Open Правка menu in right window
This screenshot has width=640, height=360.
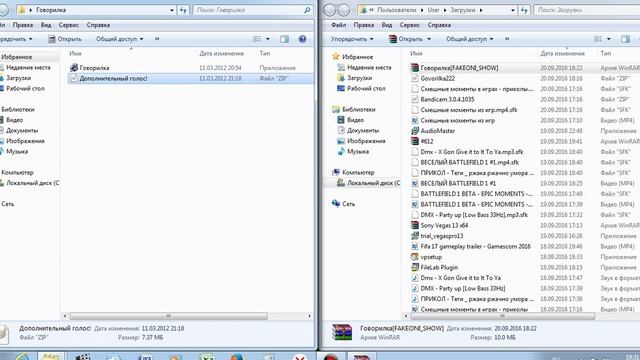click(x=364, y=25)
